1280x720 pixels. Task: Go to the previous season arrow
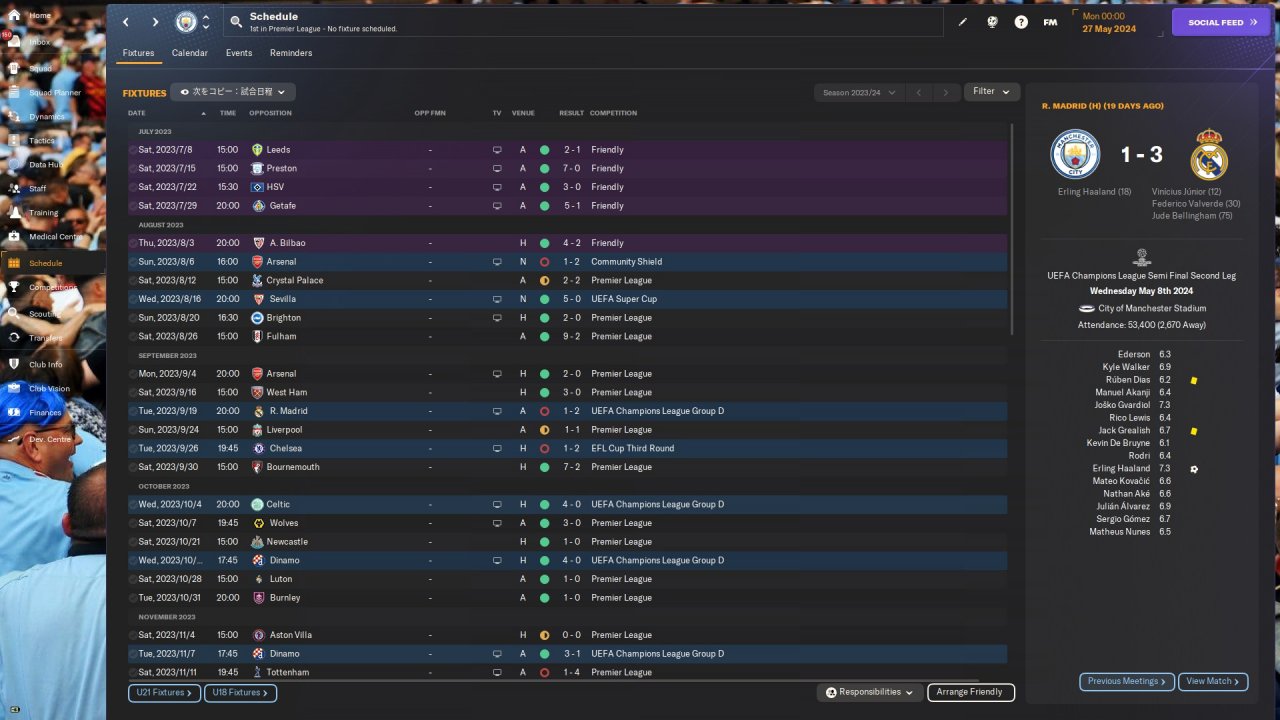(x=918, y=93)
